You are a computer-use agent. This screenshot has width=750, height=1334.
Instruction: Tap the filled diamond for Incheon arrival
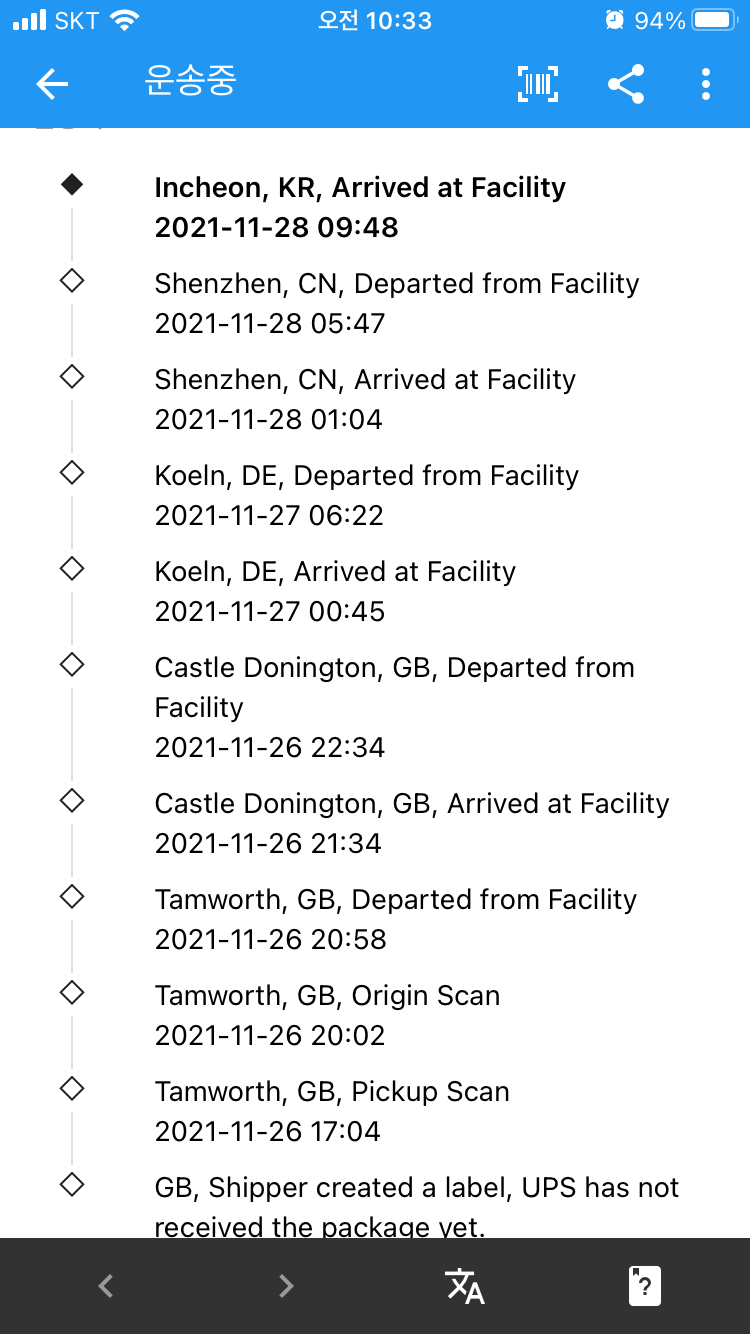(x=72, y=185)
